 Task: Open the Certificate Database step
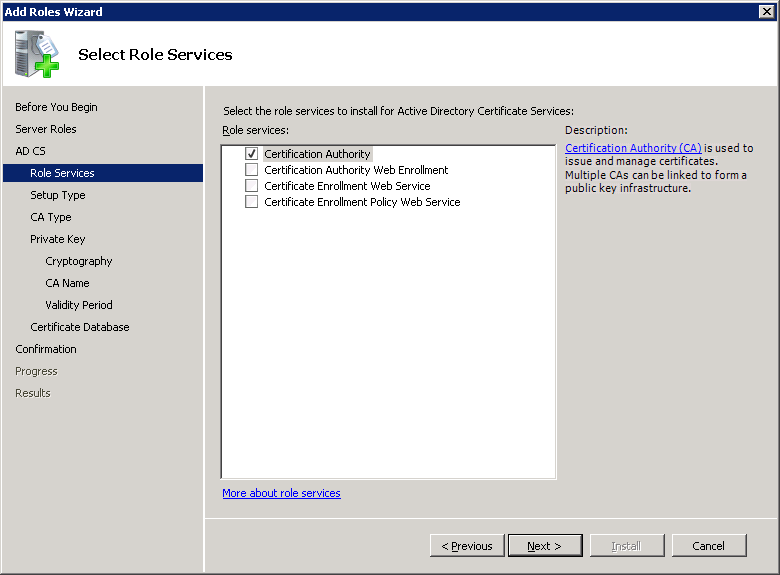click(x=80, y=327)
